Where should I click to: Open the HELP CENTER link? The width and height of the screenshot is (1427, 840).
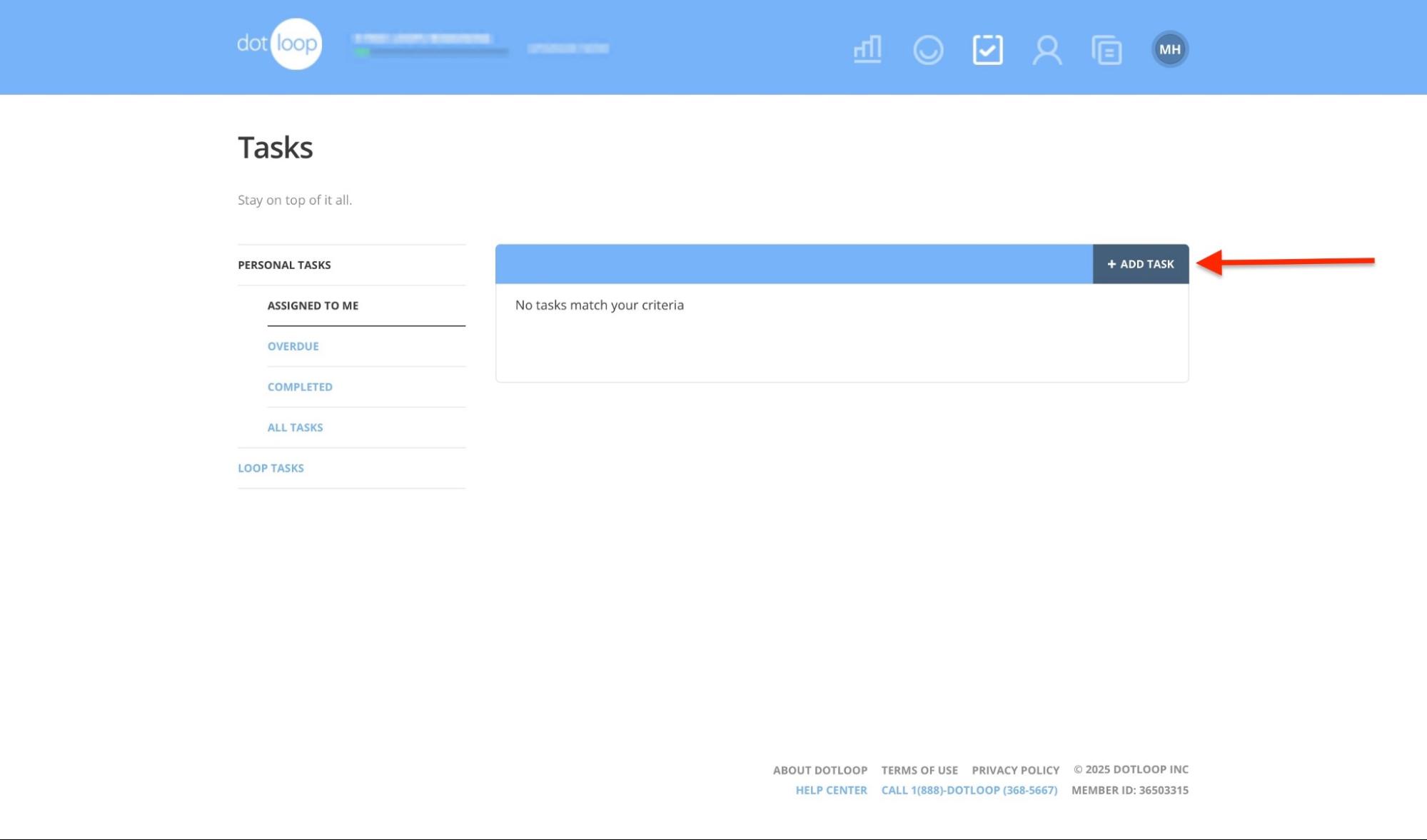pos(832,790)
